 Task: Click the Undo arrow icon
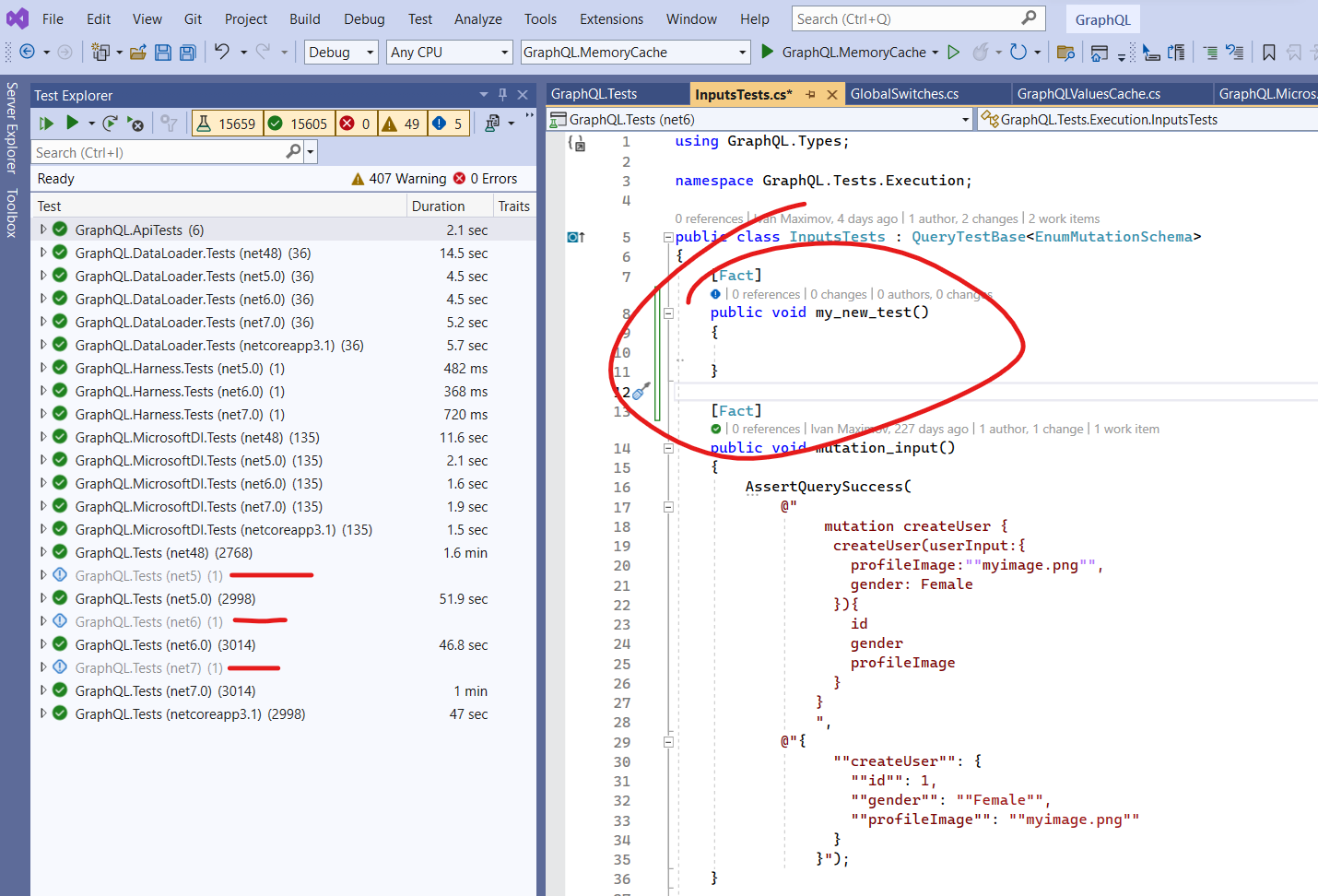click(222, 52)
